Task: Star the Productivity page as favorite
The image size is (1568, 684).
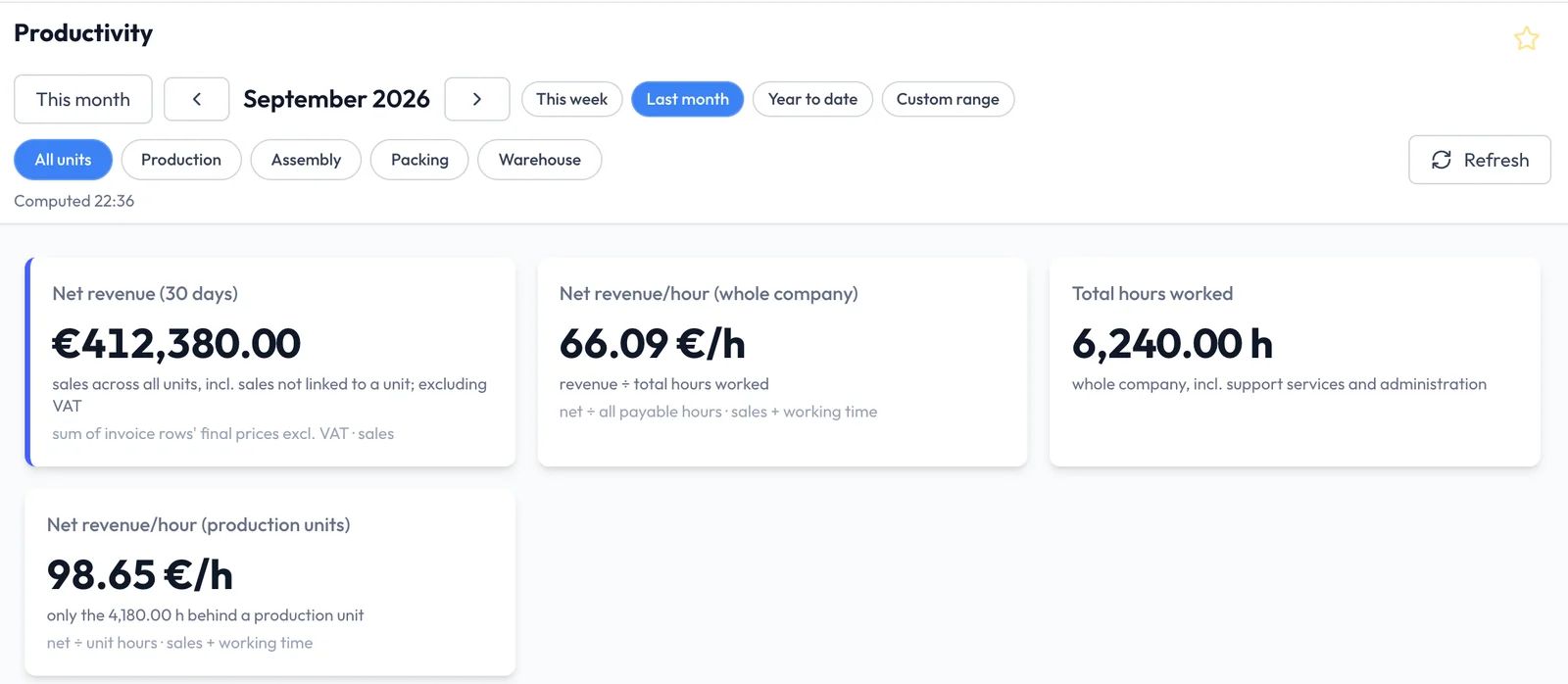Action: (x=1526, y=39)
